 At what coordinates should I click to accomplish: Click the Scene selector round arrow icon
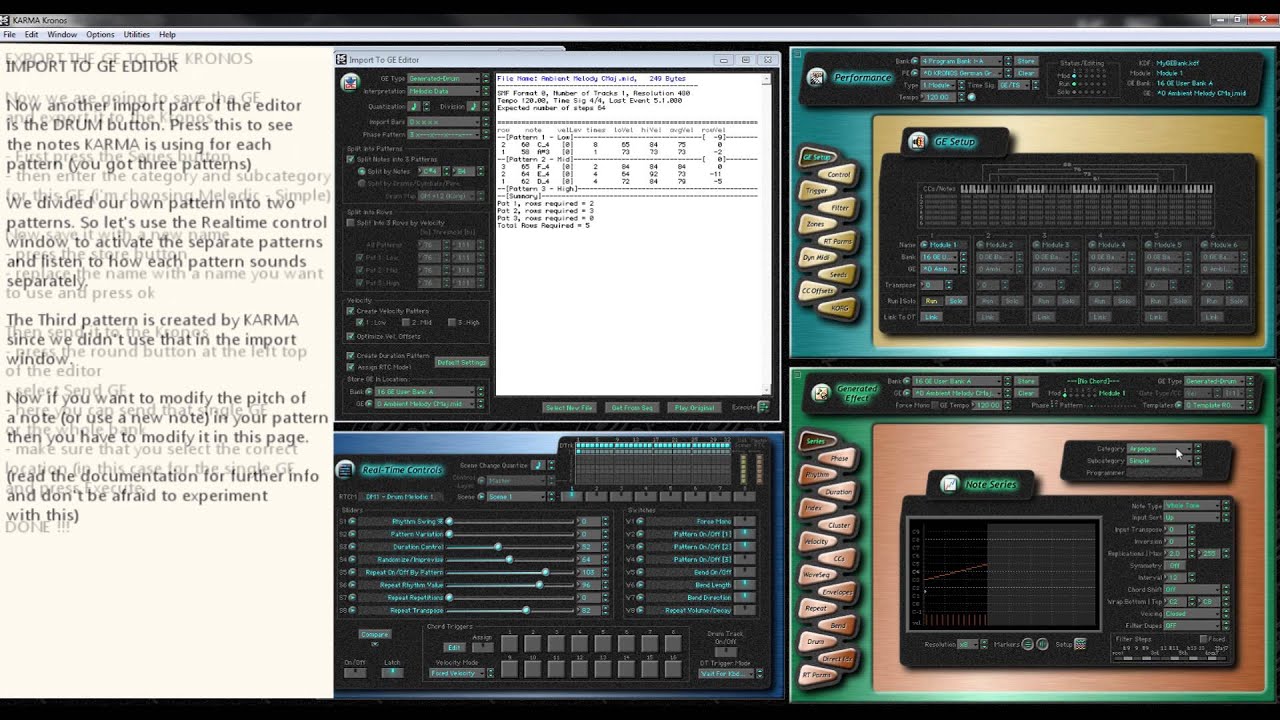tap(481, 496)
